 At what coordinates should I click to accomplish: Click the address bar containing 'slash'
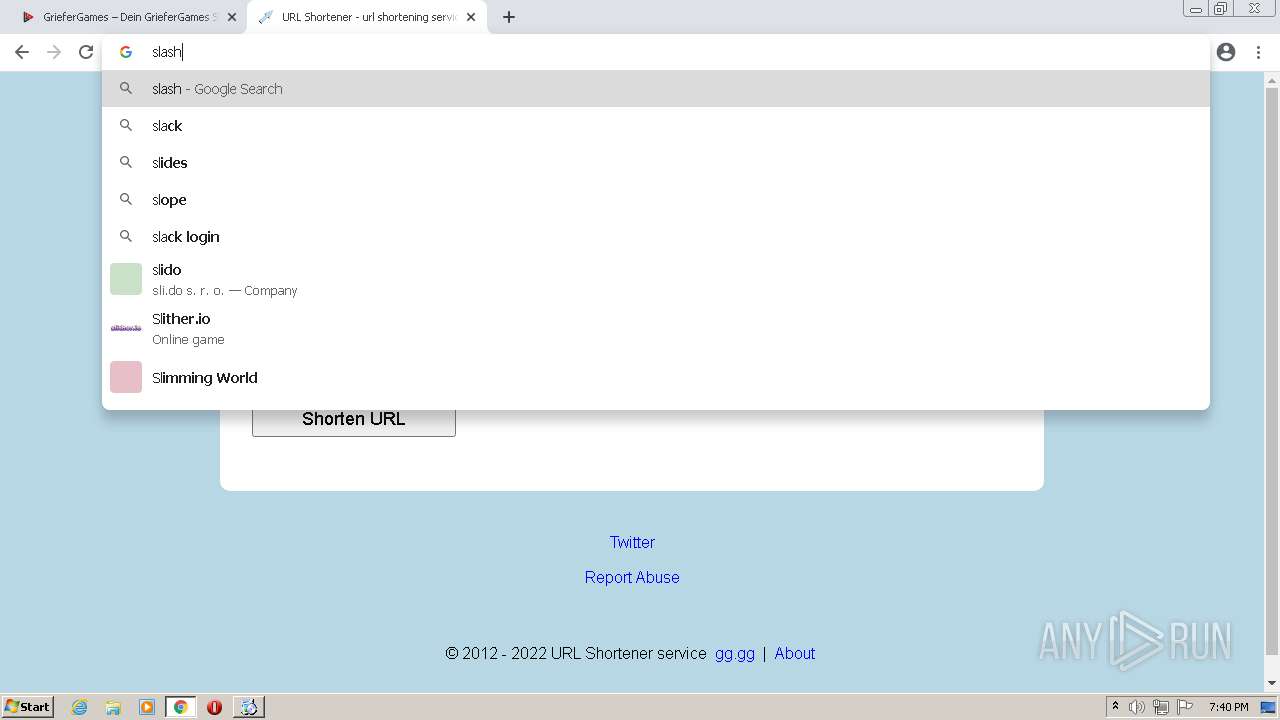655,52
